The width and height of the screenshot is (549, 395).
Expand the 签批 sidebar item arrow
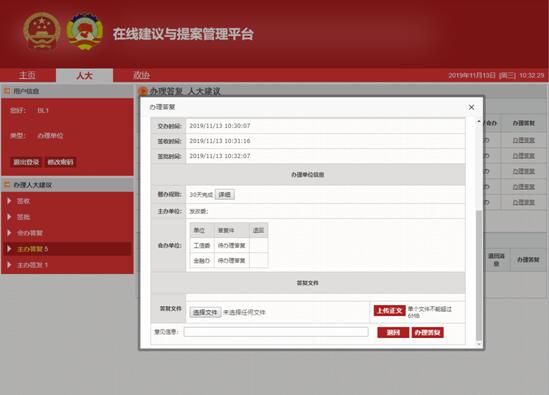(x=9, y=217)
